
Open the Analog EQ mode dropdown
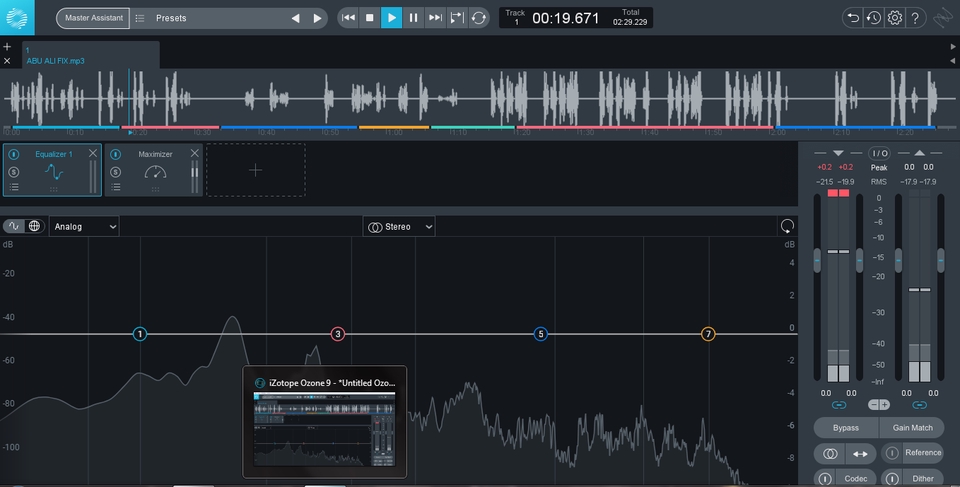pos(84,227)
